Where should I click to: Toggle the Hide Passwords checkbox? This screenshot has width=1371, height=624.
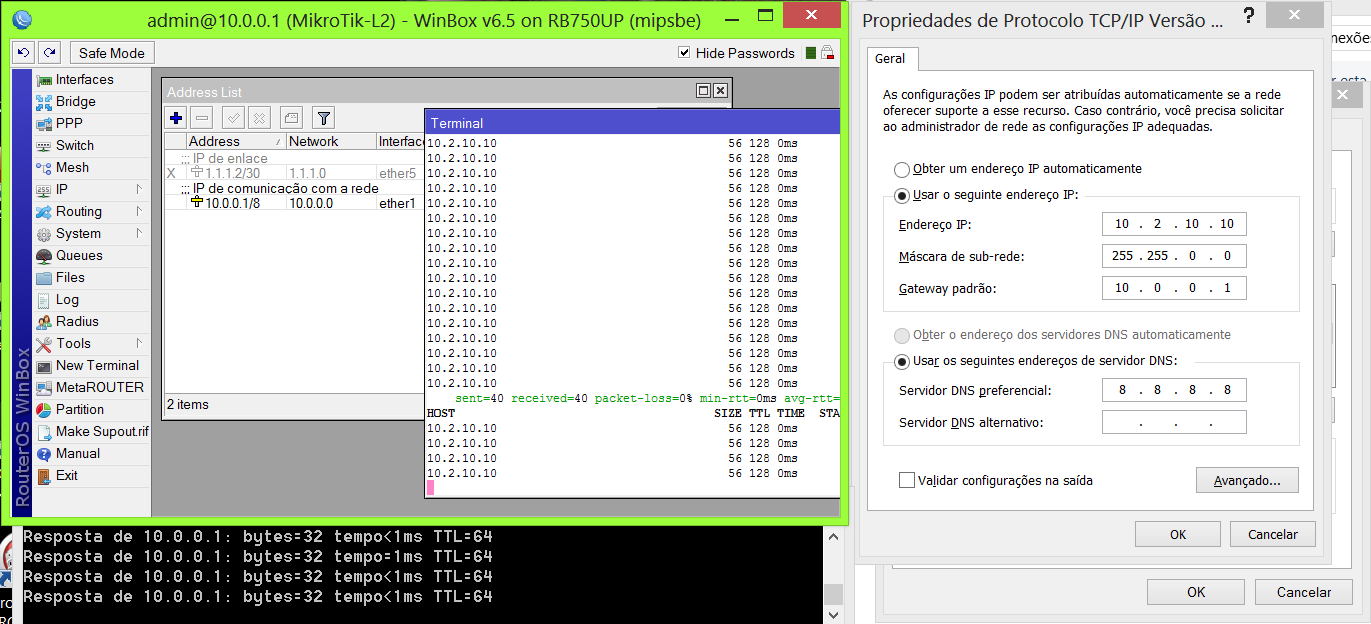click(x=684, y=53)
